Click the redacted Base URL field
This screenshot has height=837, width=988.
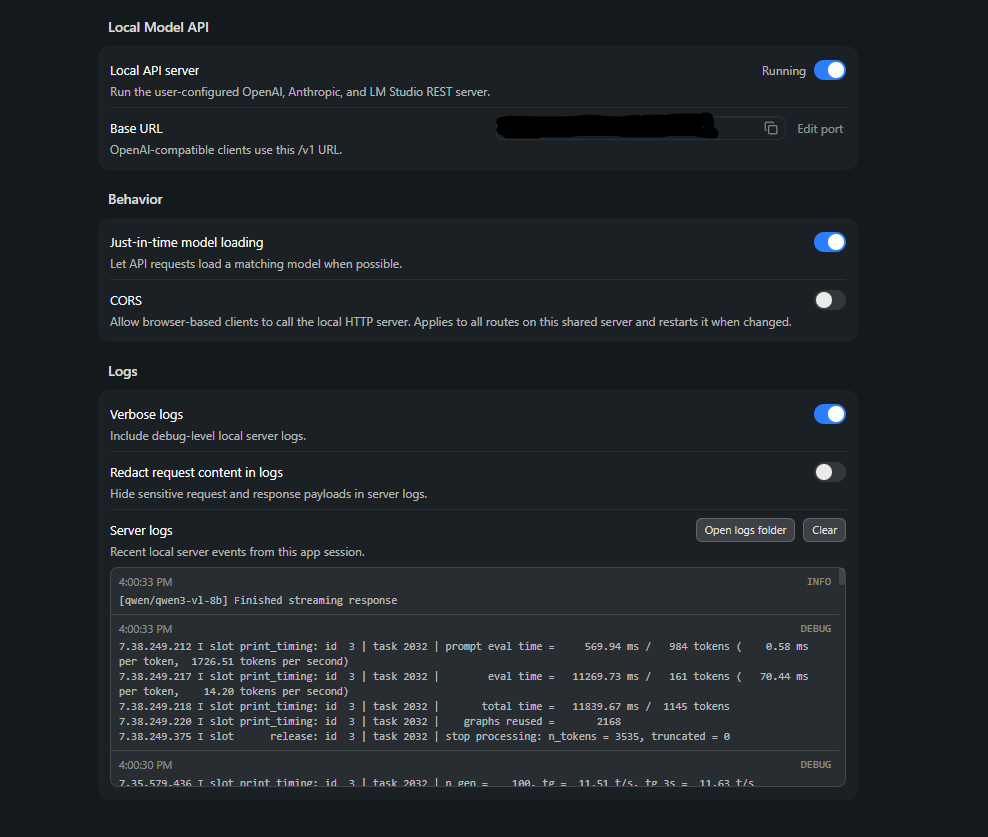coord(640,128)
